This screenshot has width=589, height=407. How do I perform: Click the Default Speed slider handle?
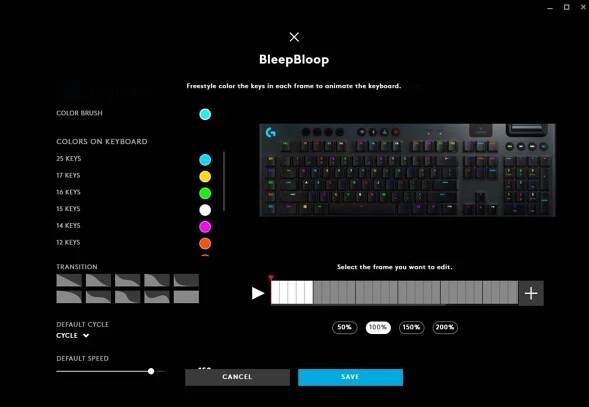tap(151, 371)
